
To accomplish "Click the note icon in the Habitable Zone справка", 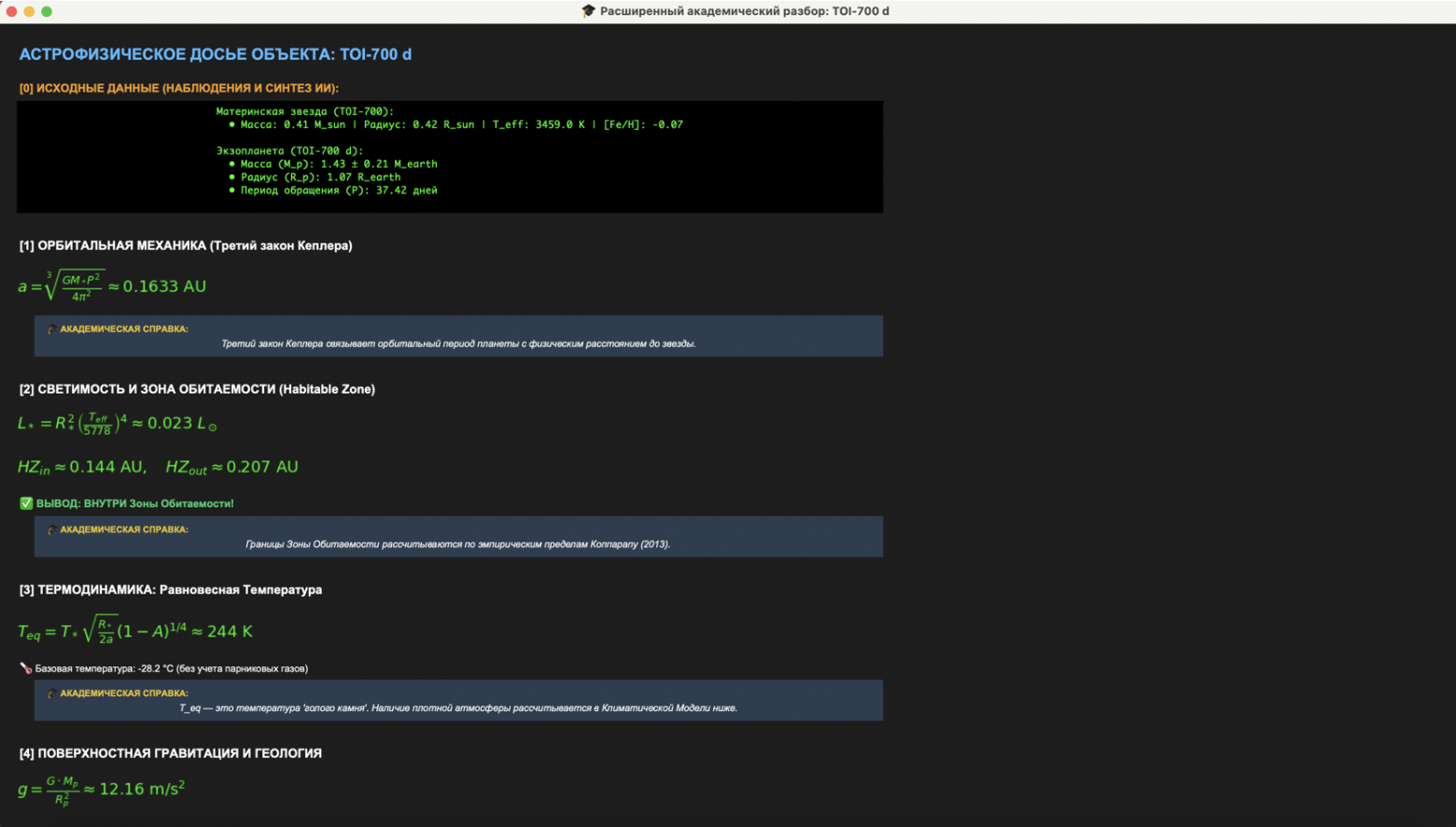I will click(x=51, y=530).
